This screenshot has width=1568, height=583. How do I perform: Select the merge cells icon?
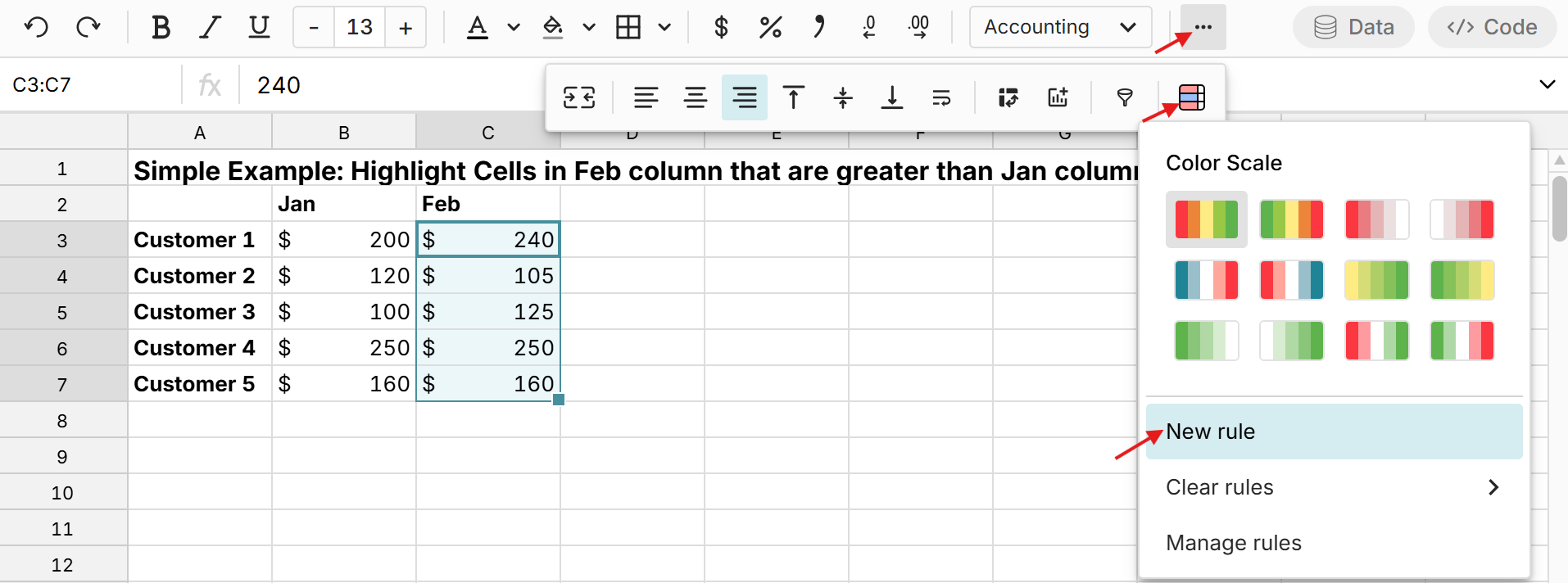pyautogui.click(x=579, y=97)
